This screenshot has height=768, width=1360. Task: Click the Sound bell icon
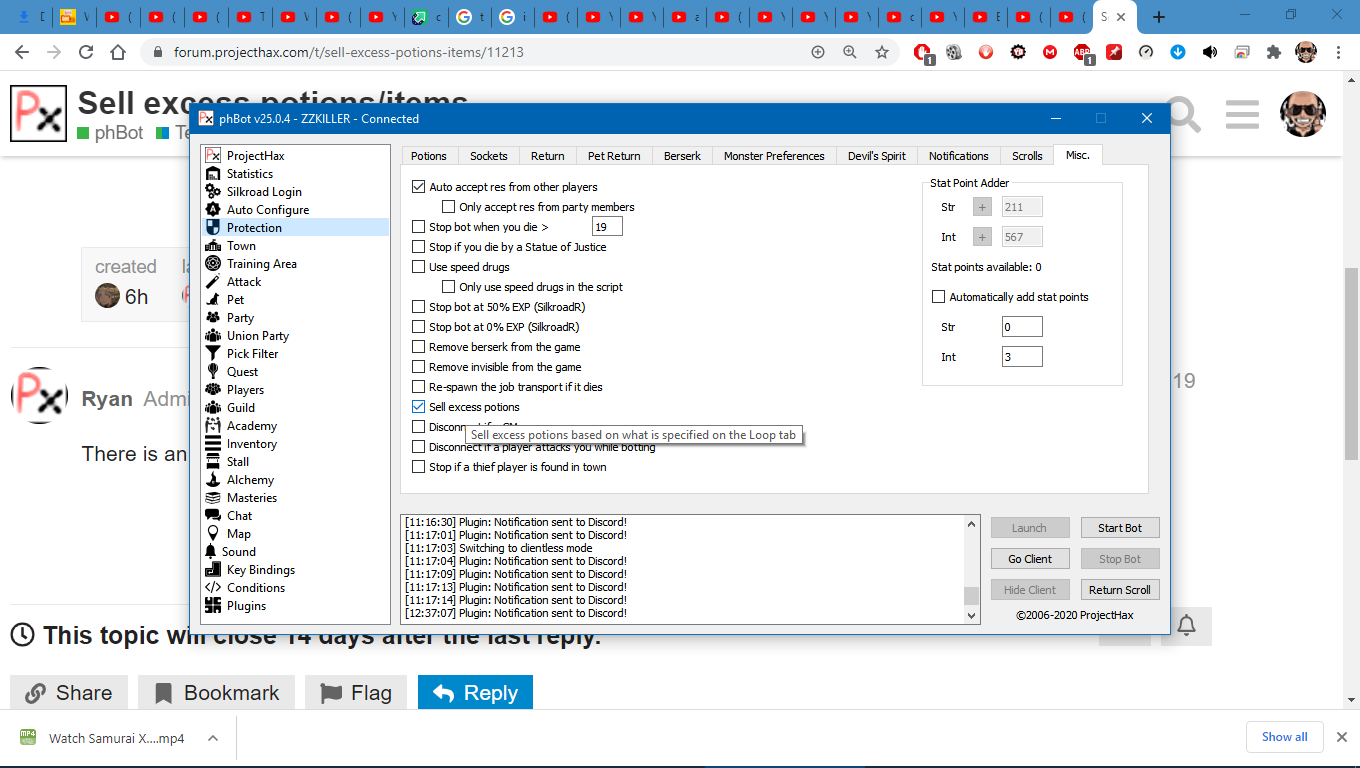pyautogui.click(x=211, y=552)
